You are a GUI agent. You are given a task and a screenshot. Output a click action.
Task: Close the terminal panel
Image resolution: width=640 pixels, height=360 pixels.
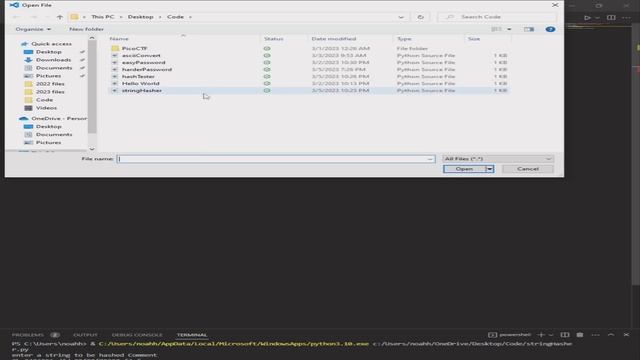(x=626, y=335)
